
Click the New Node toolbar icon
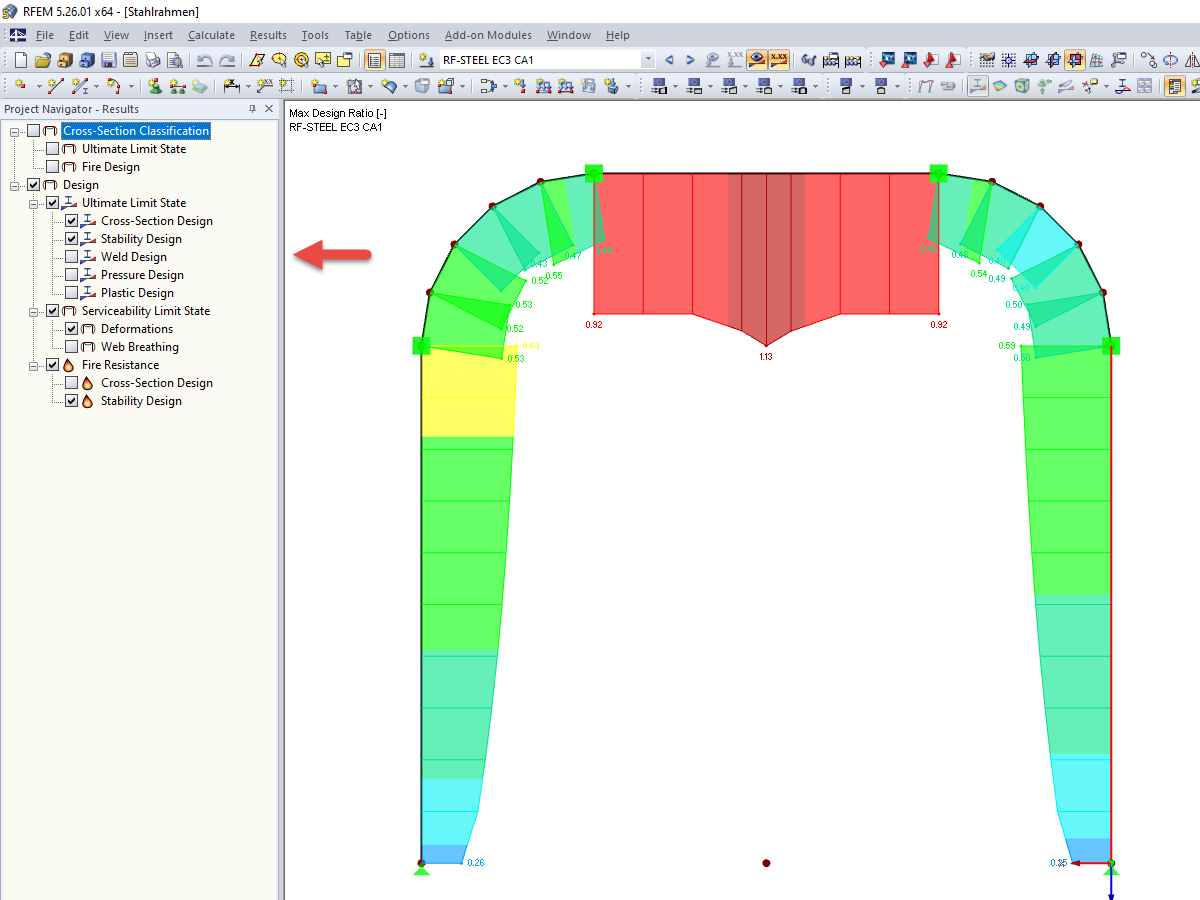click(x=20, y=86)
